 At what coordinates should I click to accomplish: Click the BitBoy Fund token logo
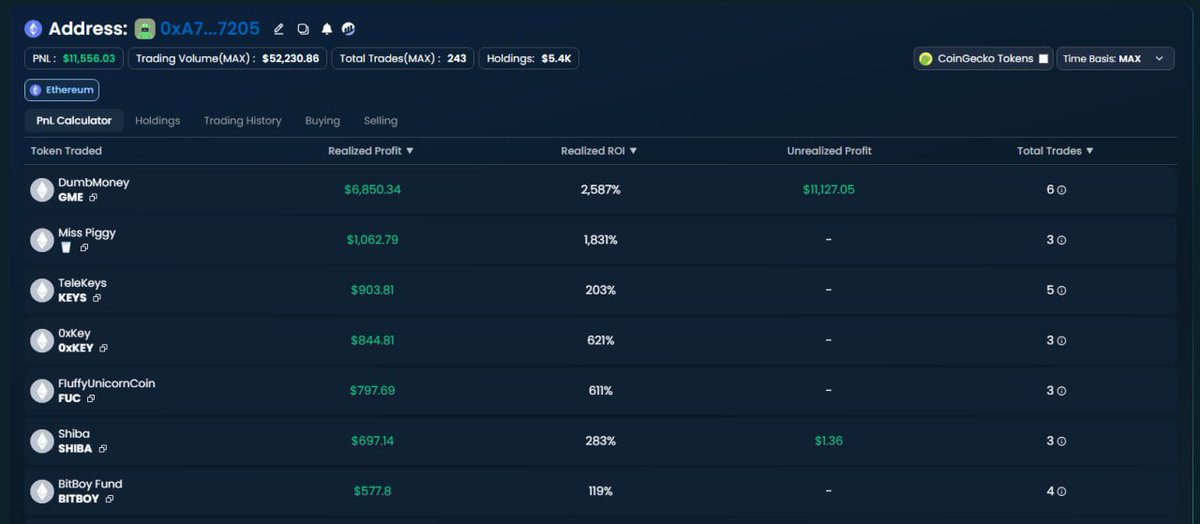click(x=42, y=491)
